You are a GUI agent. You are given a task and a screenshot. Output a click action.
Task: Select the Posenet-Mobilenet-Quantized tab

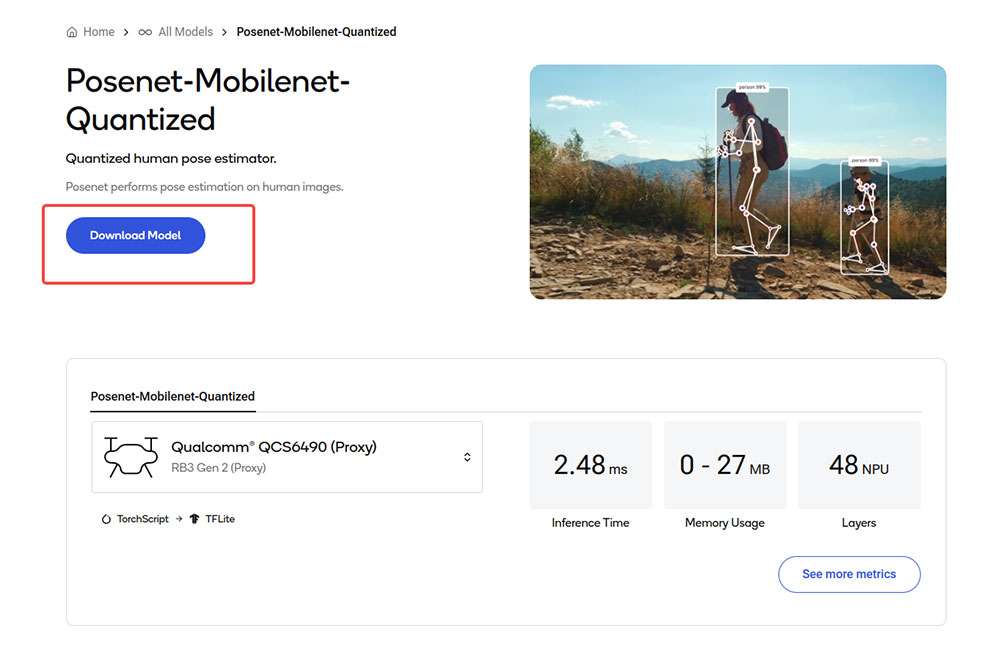point(173,397)
